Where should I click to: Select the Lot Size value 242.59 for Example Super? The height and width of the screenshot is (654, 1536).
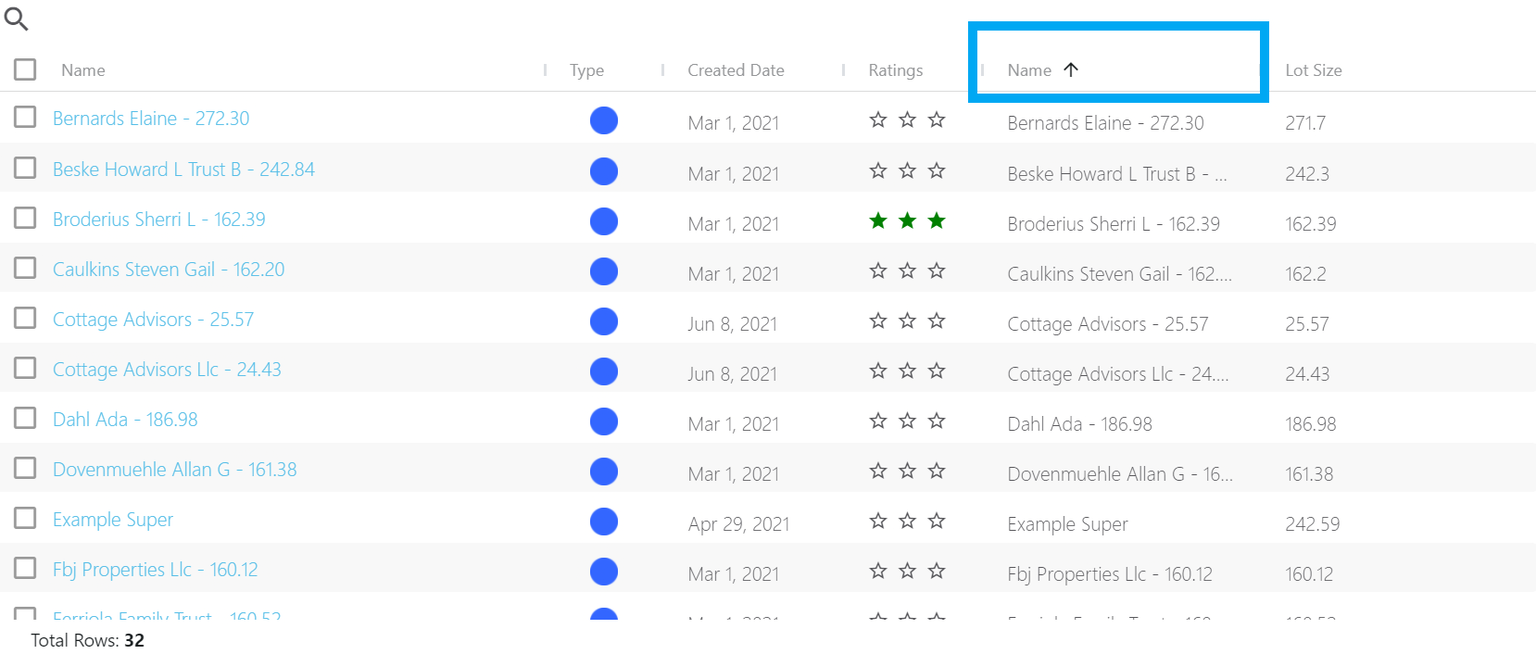1311,523
